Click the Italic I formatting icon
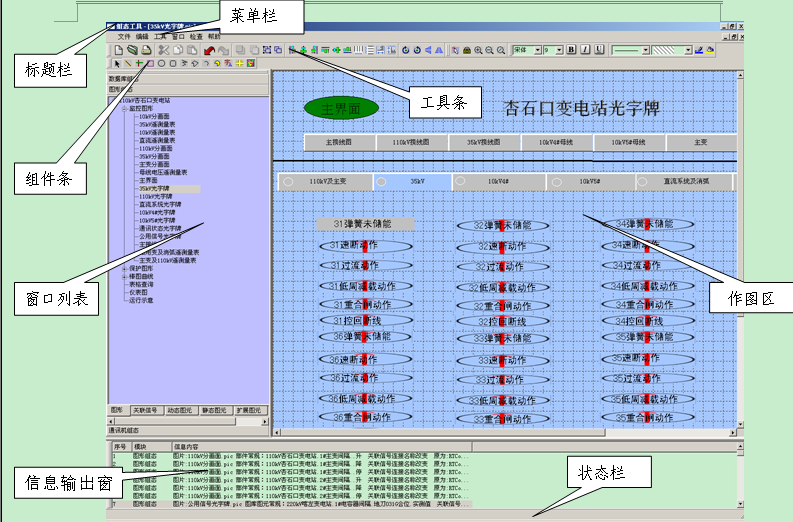The image size is (793, 522). (584, 49)
